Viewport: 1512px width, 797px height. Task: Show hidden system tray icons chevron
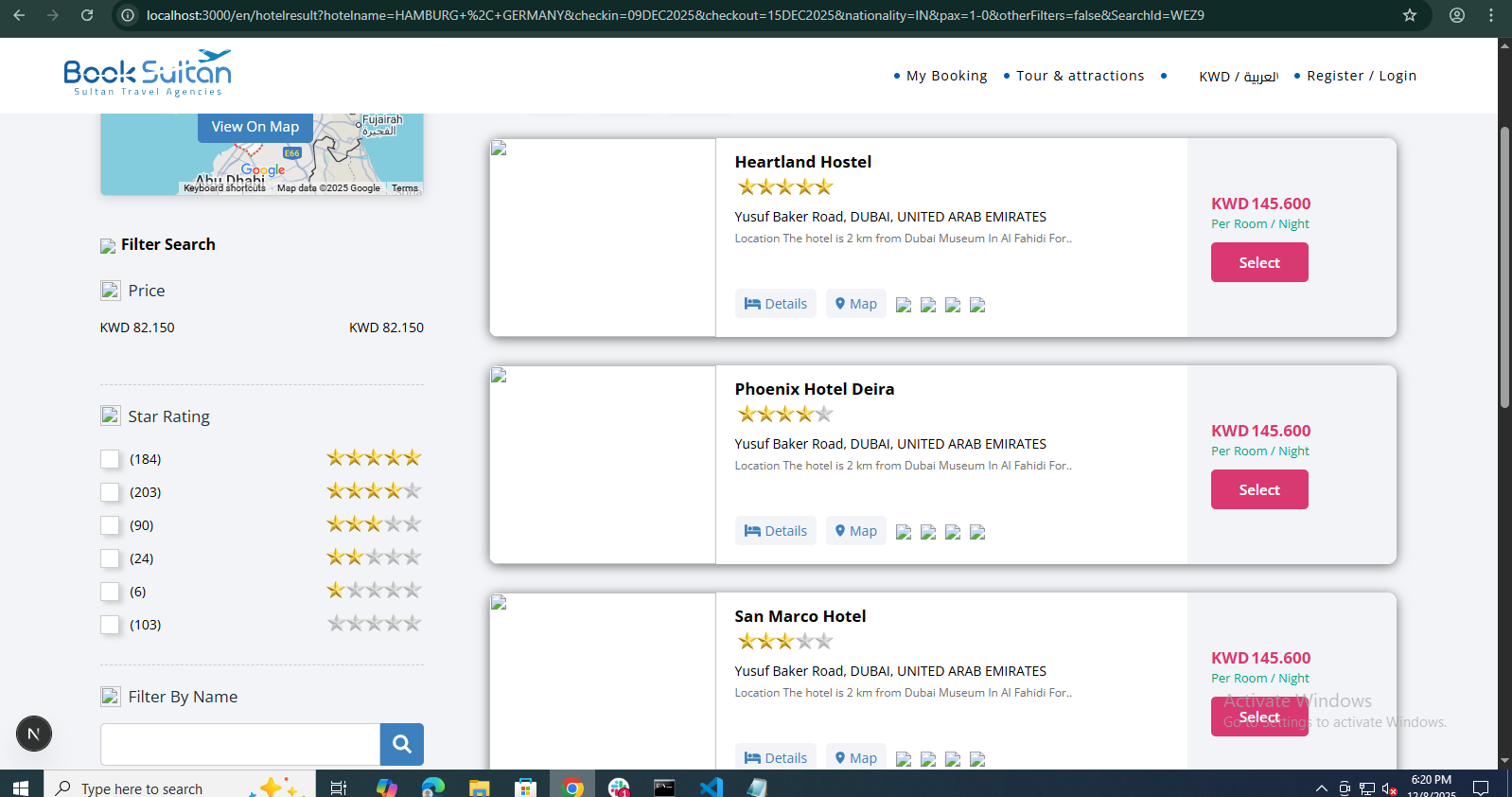(1321, 788)
